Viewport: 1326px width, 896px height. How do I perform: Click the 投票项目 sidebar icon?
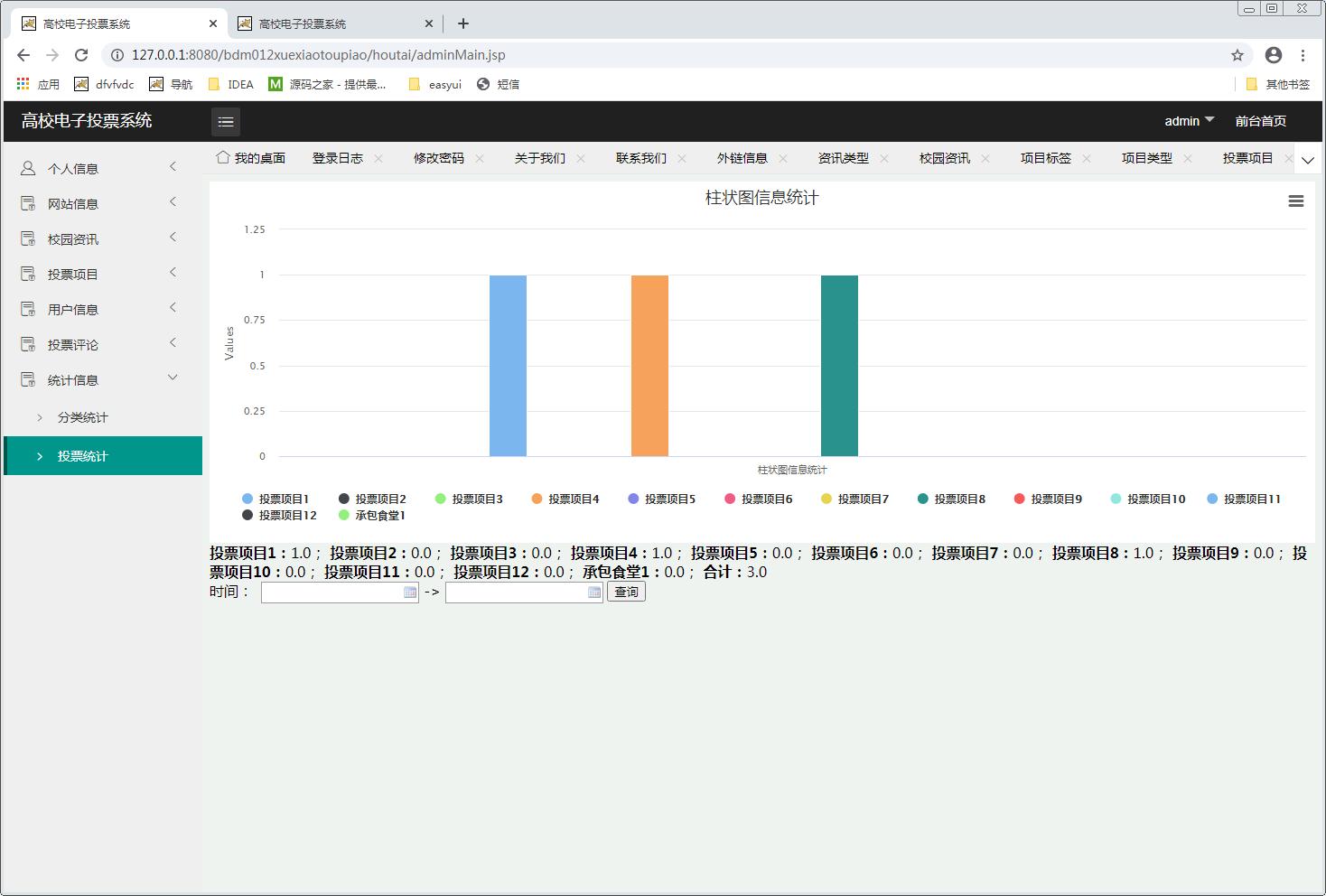pos(28,274)
